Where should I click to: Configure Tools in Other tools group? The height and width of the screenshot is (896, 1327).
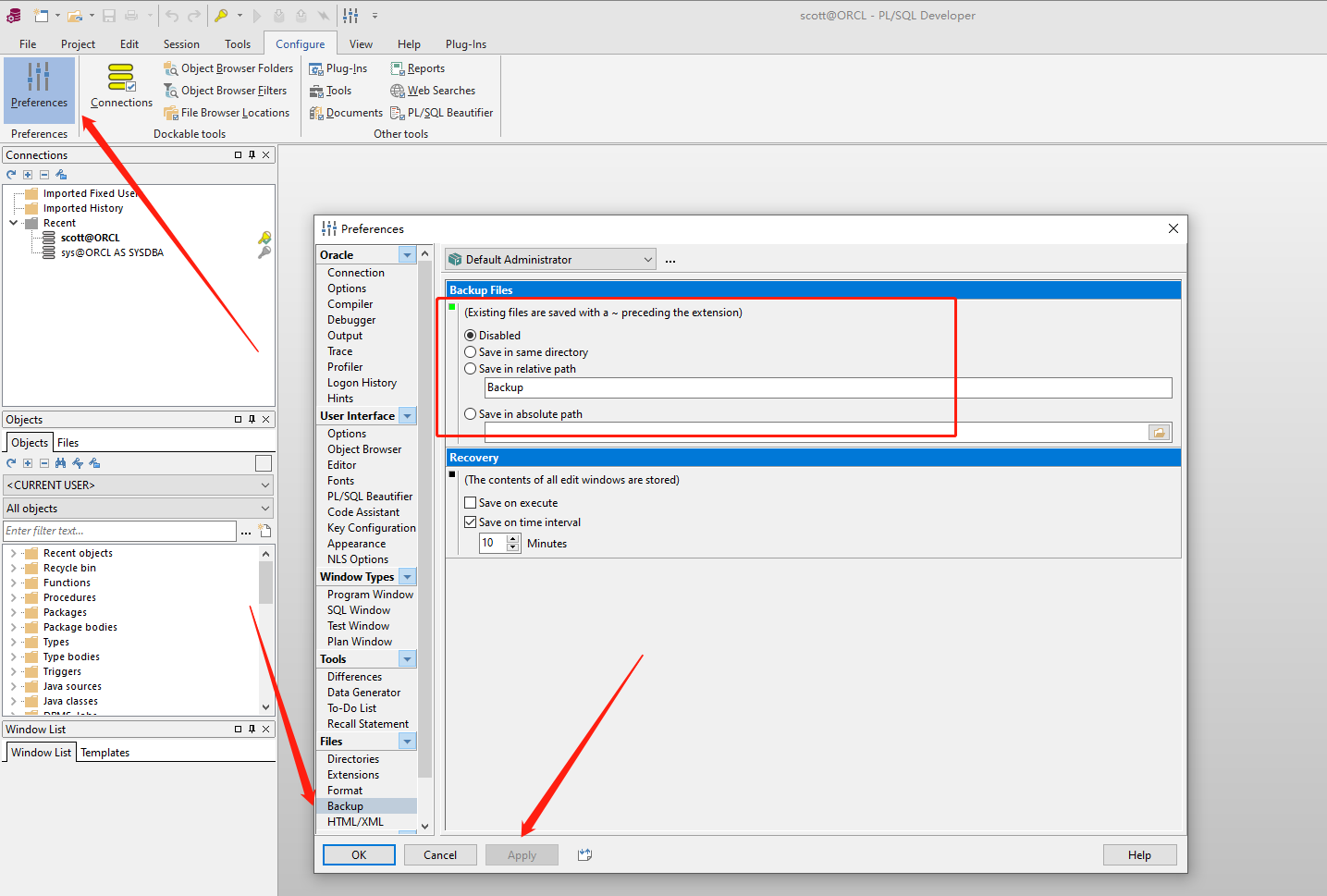(331, 91)
